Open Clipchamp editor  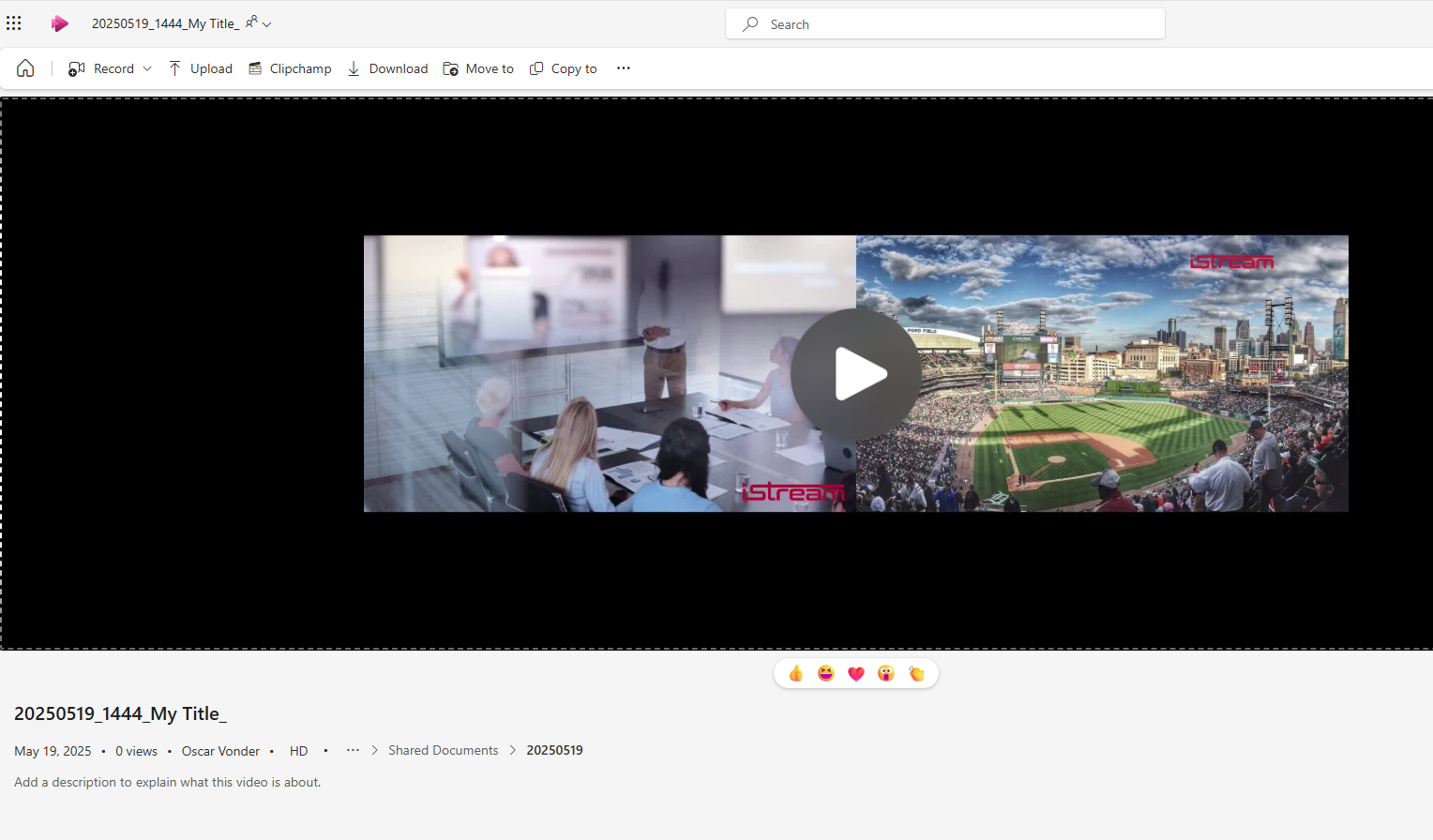tap(290, 68)
